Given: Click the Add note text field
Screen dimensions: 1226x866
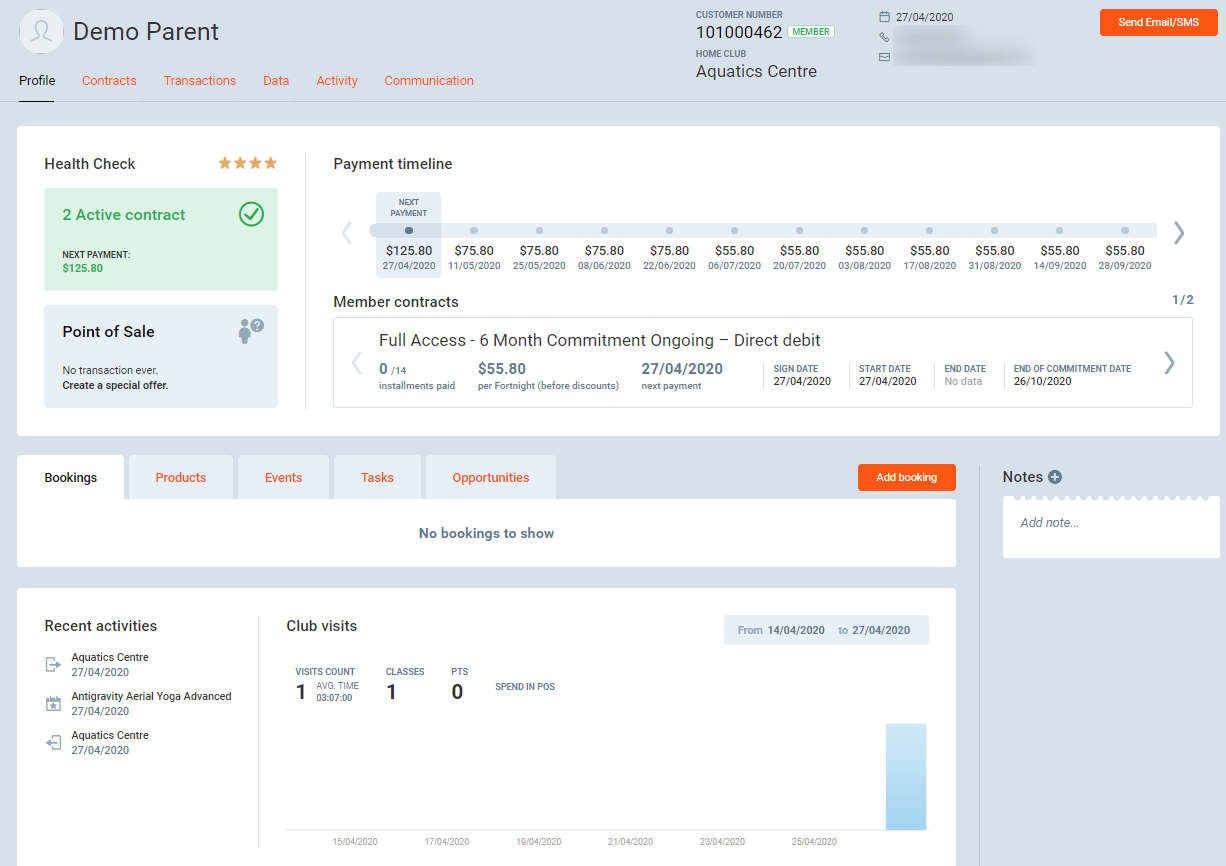Looking at the screenshot, I should coord(1110,523).
